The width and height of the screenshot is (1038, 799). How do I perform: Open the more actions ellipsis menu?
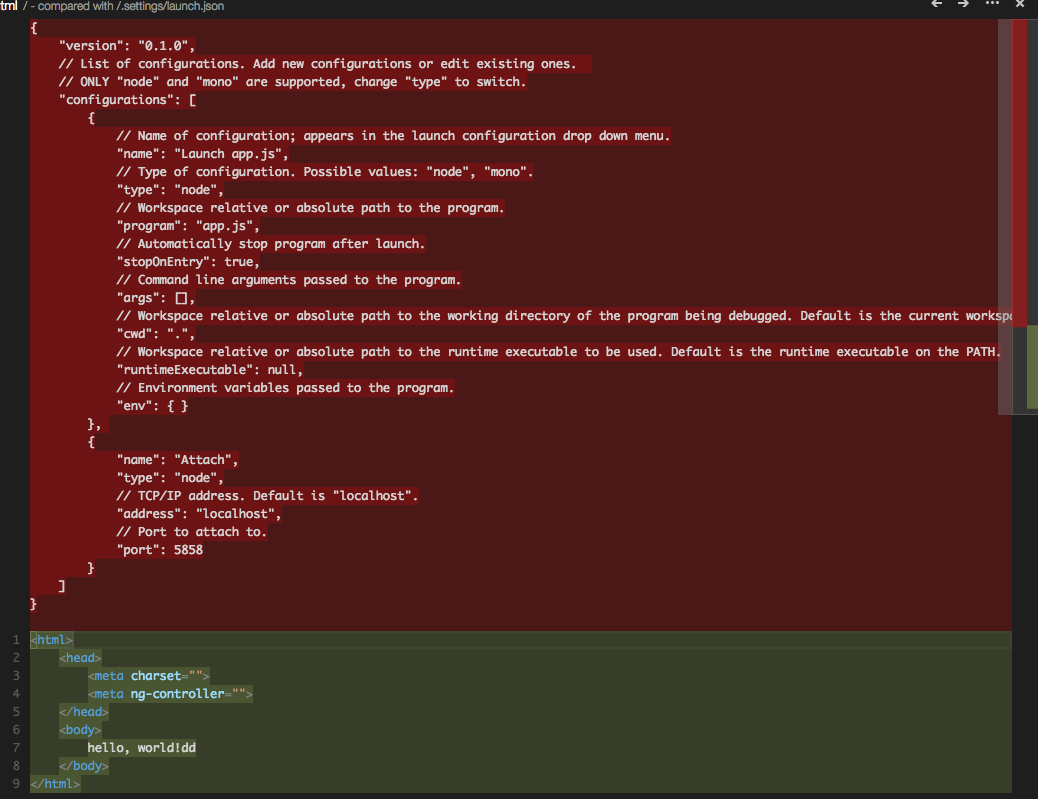(992, 5)
